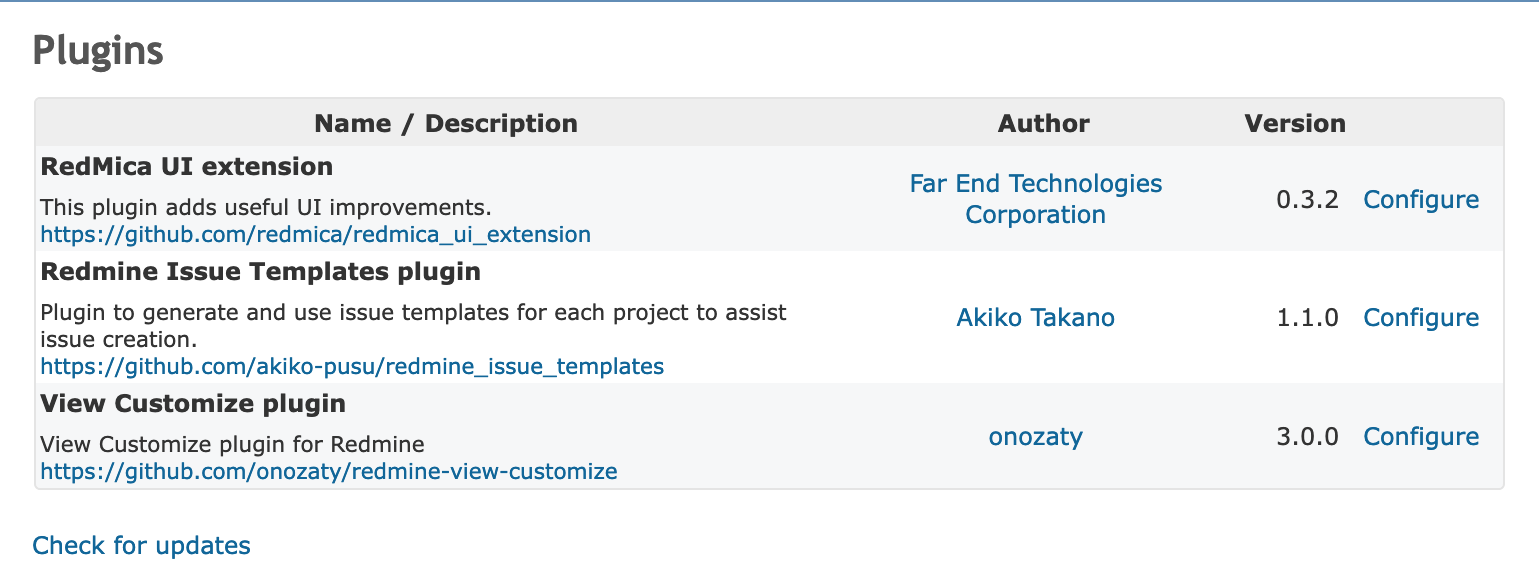
Task: Click the Version column header
Action: [1295, 124]
